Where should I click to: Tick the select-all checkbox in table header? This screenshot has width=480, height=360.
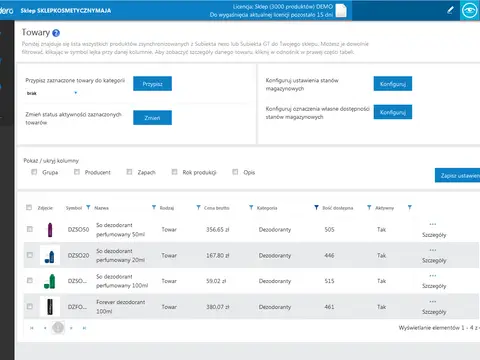[x=29, y=208]
